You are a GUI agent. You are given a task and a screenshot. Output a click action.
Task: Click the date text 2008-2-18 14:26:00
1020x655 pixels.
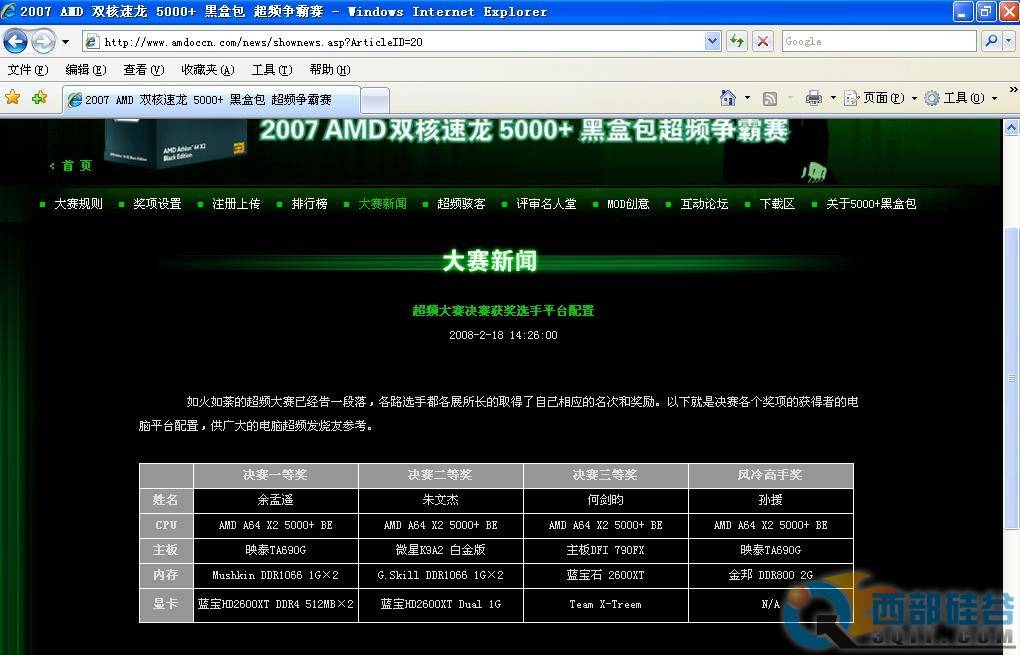coord(503,335)
